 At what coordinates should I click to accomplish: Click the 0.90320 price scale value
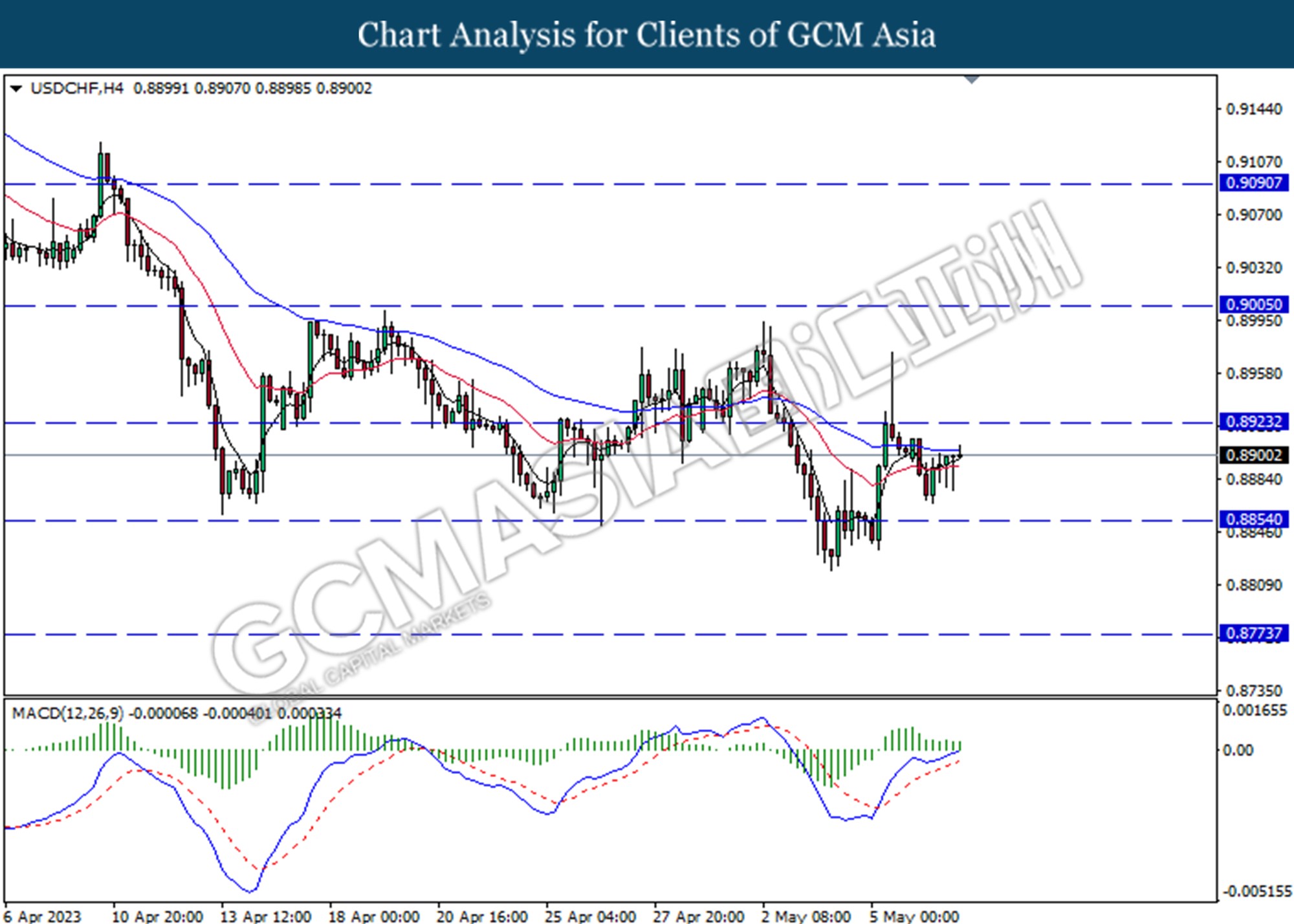pos(1254,267)
